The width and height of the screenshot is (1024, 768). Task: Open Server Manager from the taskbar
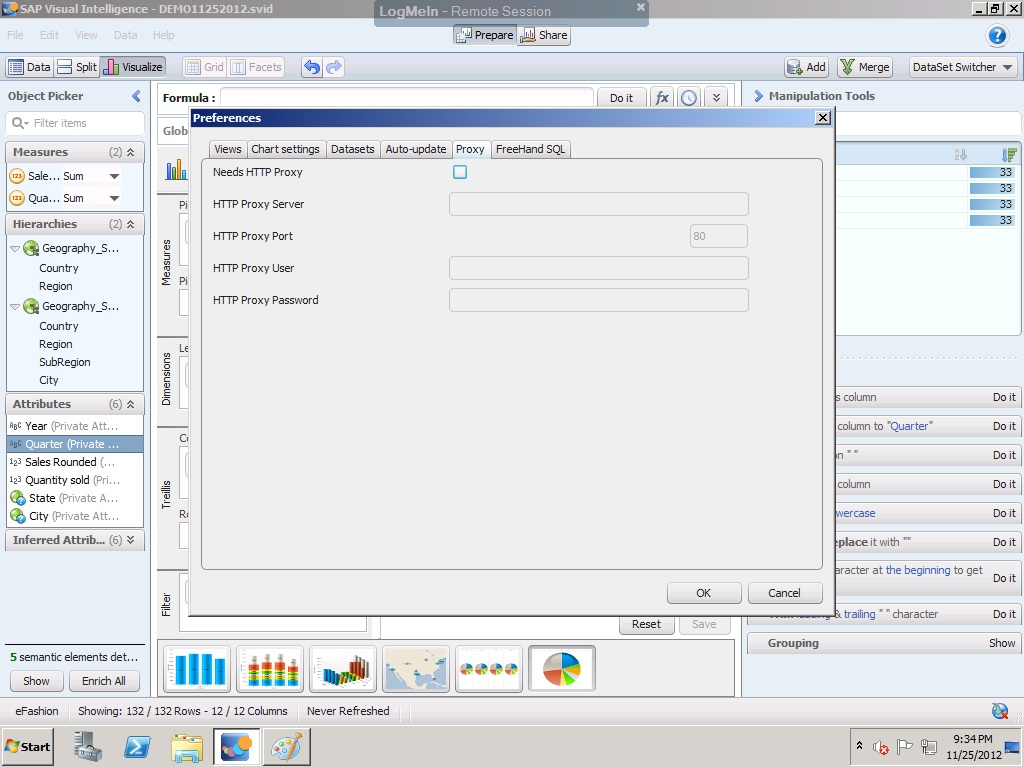pyautogui.click(x=88, y=746)
